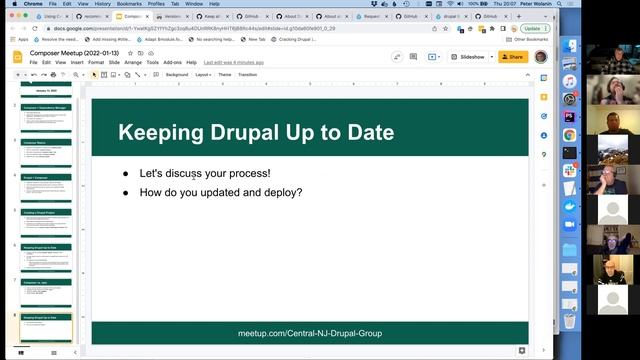Click the Background button
Image resolution: width=640 pixels, height=360 pixels.
[x=177, y=75]
